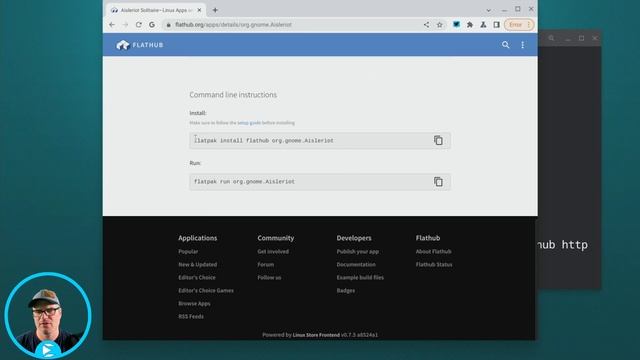Open Browse Apps footer link
The width and height of the screenshot is (640, 360).
click(x=194, y=304)
